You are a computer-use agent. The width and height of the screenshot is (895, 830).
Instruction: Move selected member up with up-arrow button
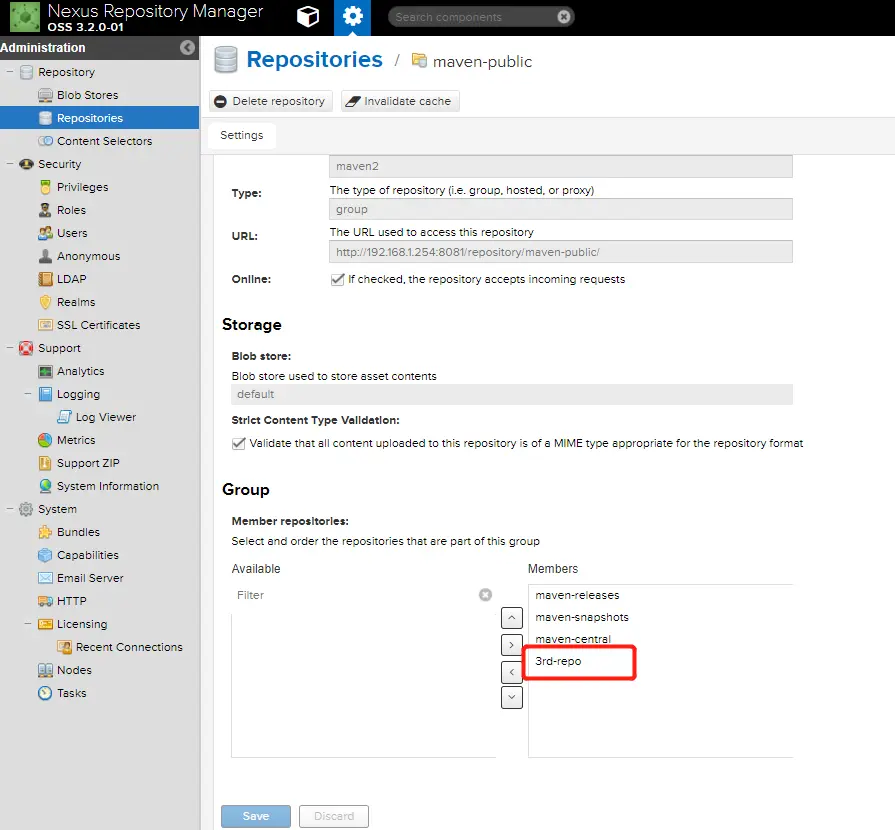511,618
